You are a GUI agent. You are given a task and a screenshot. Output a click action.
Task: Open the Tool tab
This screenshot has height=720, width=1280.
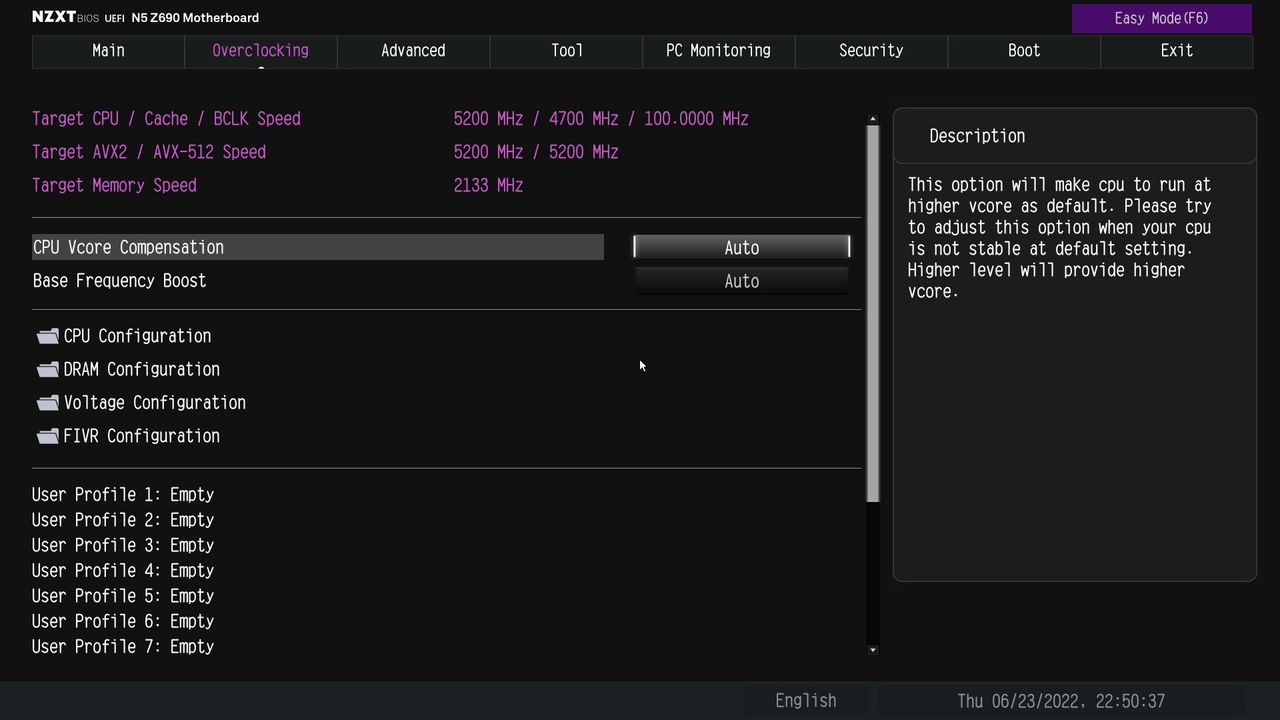pyautogui.click(x=566, y=51)
